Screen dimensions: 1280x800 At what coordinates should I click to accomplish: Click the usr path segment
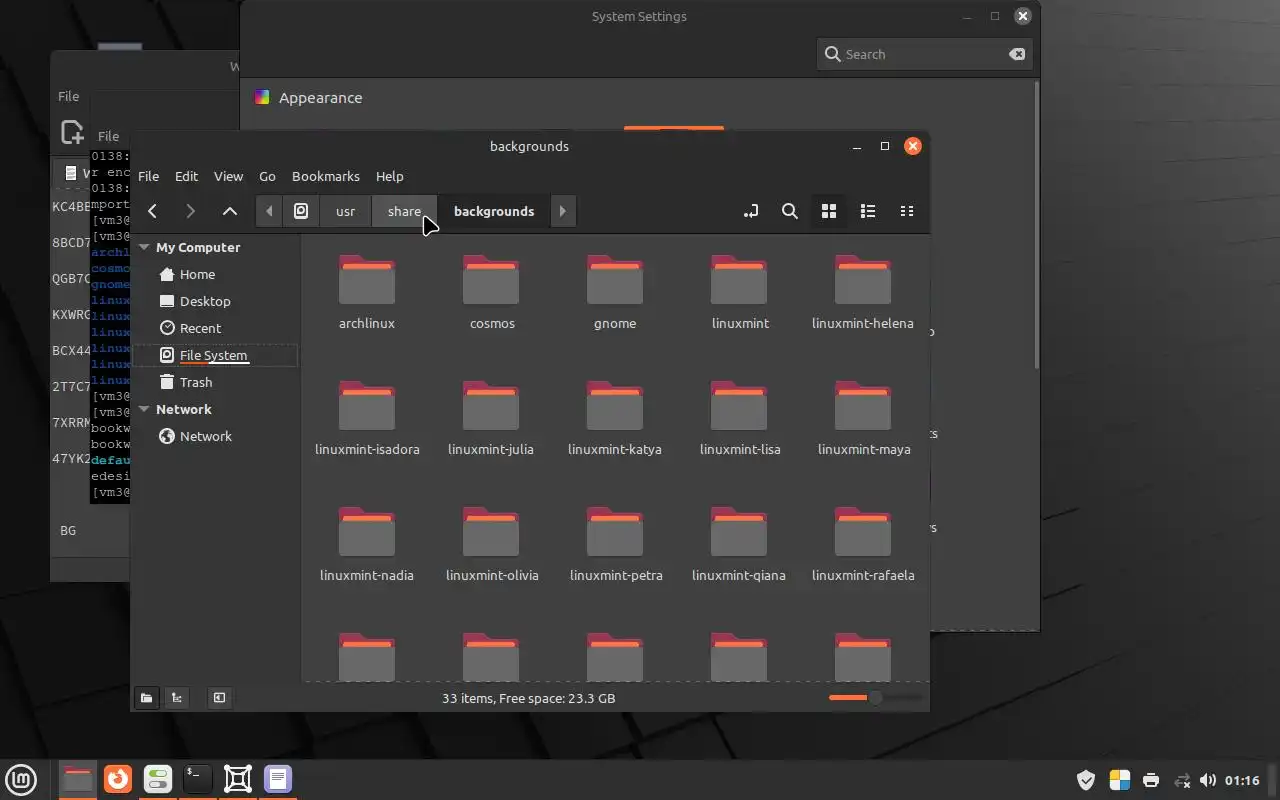click(x=345, y=211)
